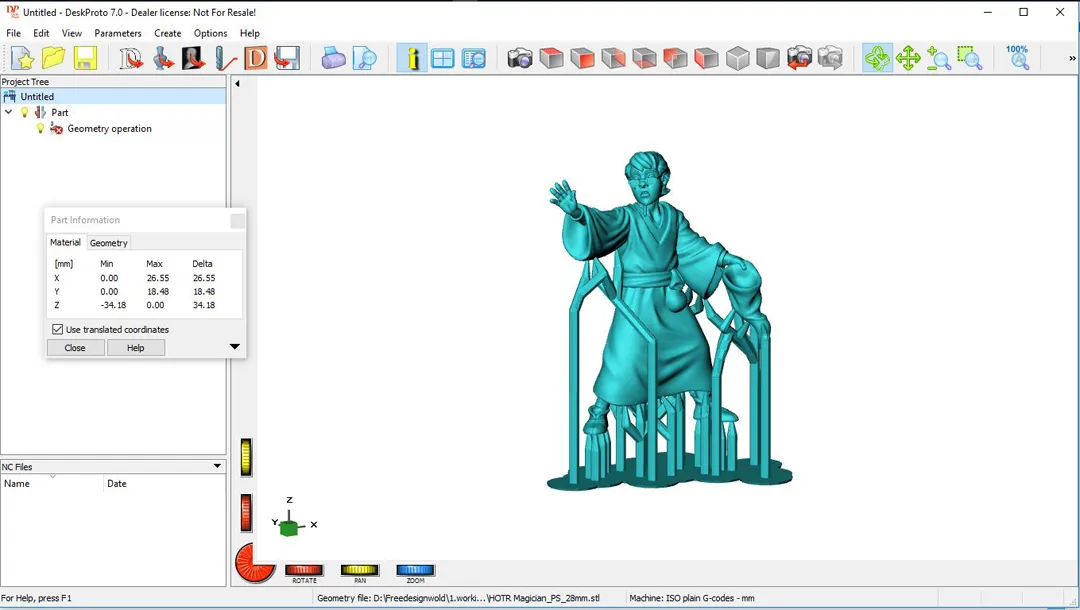
Task: Click the 100% zoom-to-fit icon
Action: [1017, 57]
